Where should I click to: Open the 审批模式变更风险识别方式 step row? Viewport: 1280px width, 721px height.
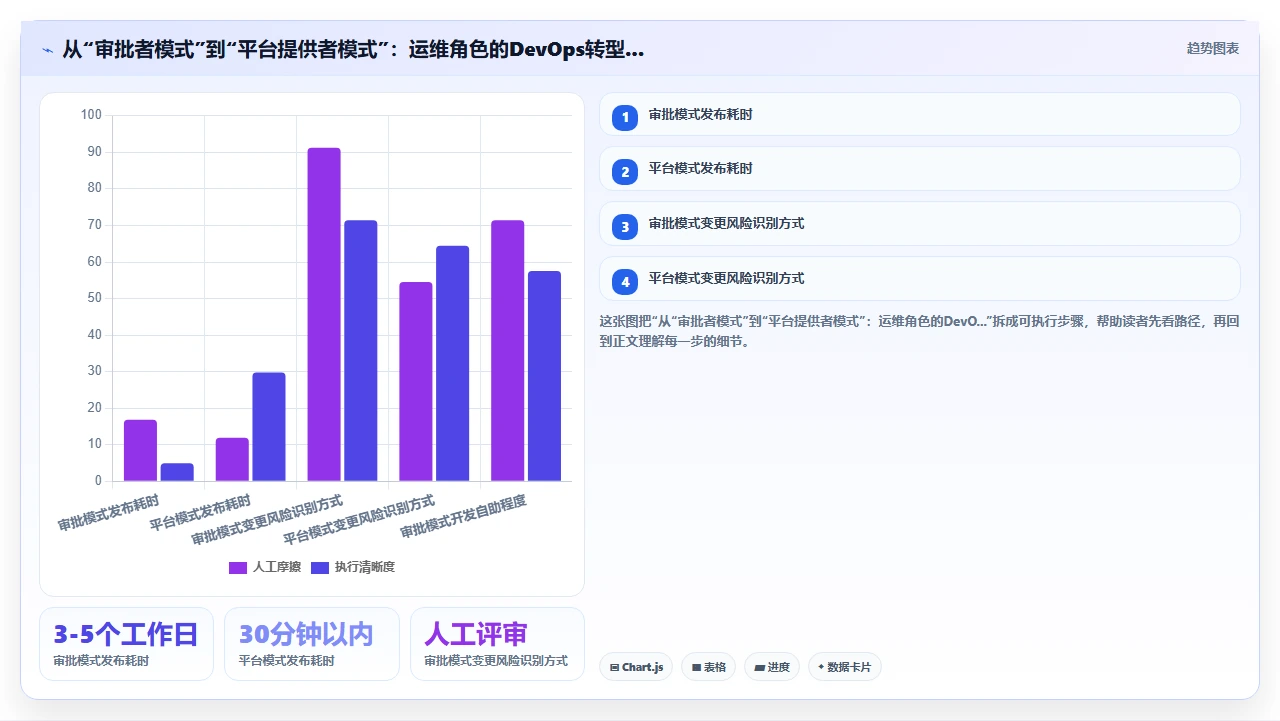(x=919, y=223)
